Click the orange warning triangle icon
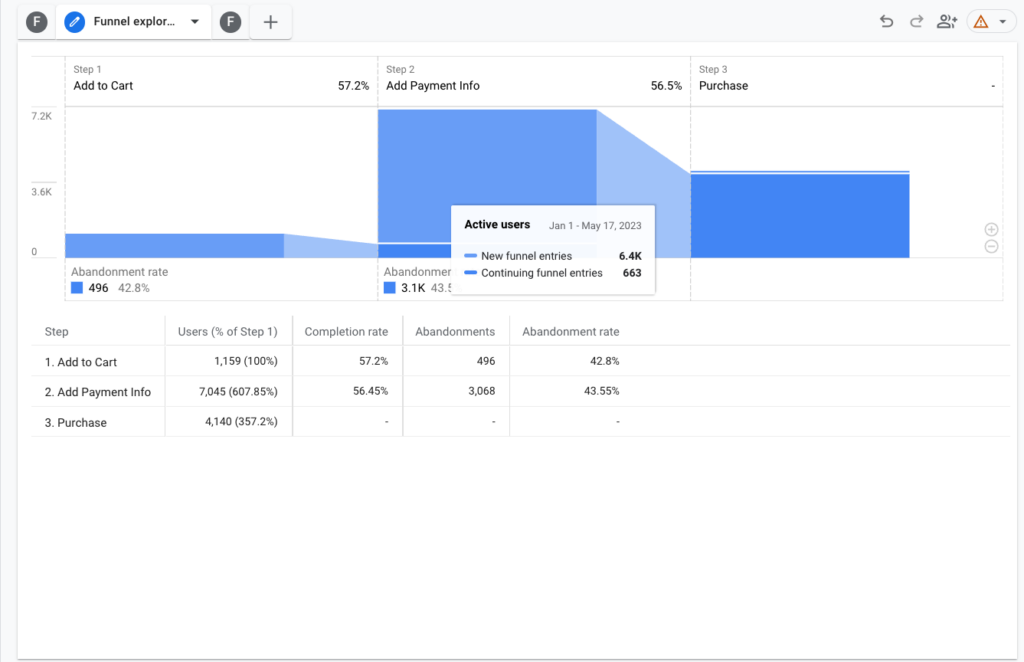 click(x=981, y=22)
